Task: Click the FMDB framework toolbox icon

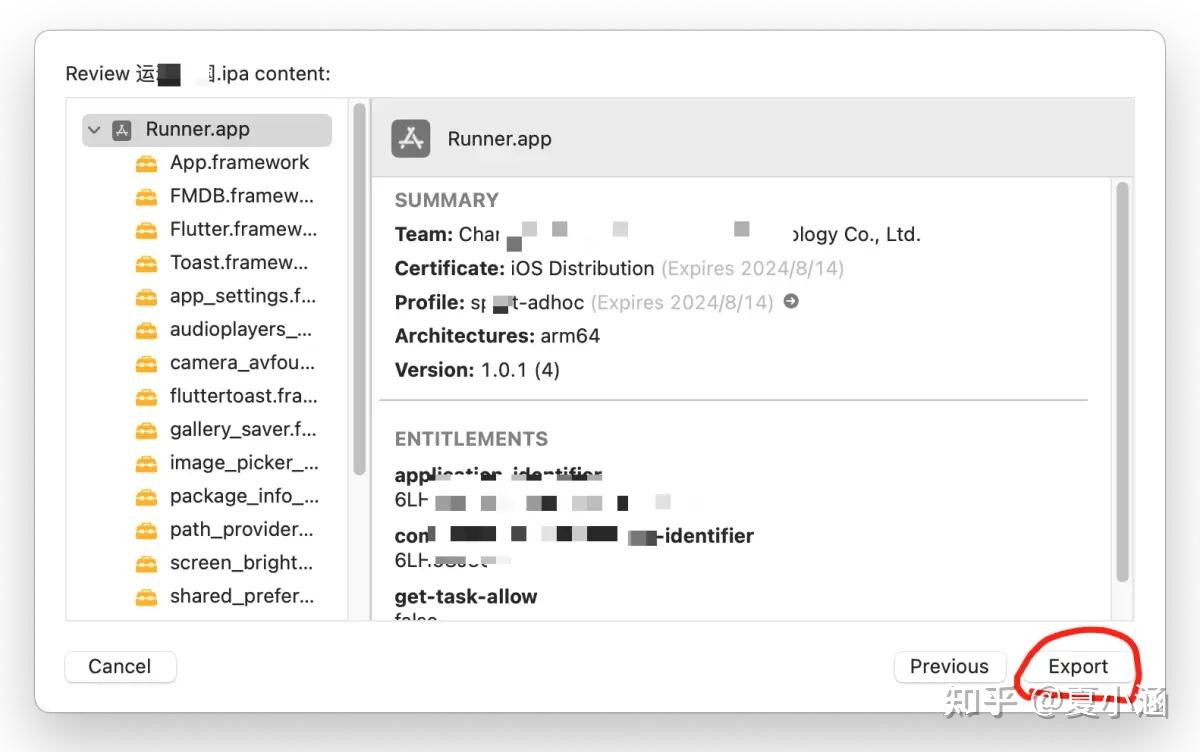Action: click(x=147, y=196)
